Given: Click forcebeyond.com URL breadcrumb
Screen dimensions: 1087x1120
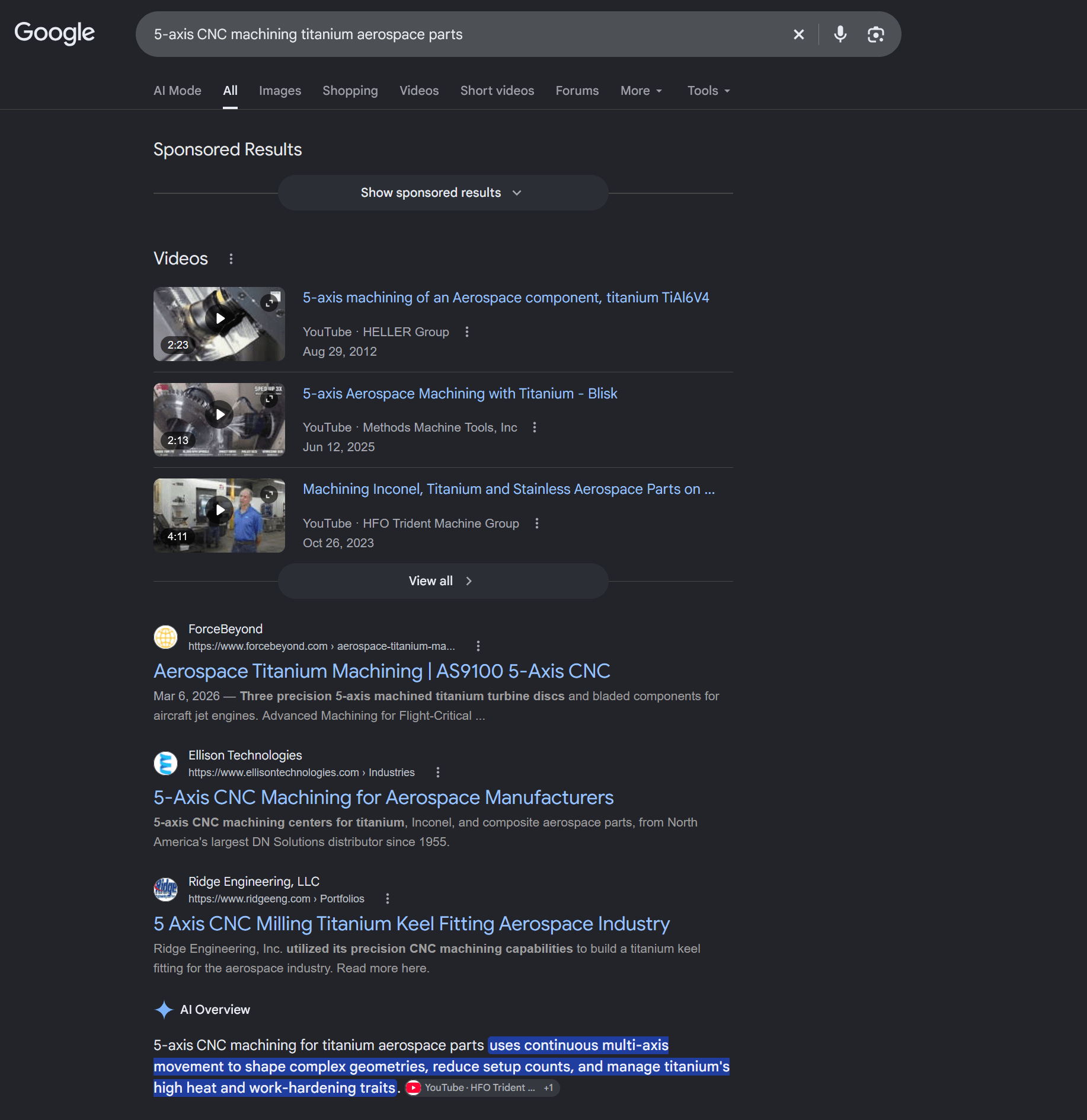Looking at the screenshot, I should tap(322, 646).
